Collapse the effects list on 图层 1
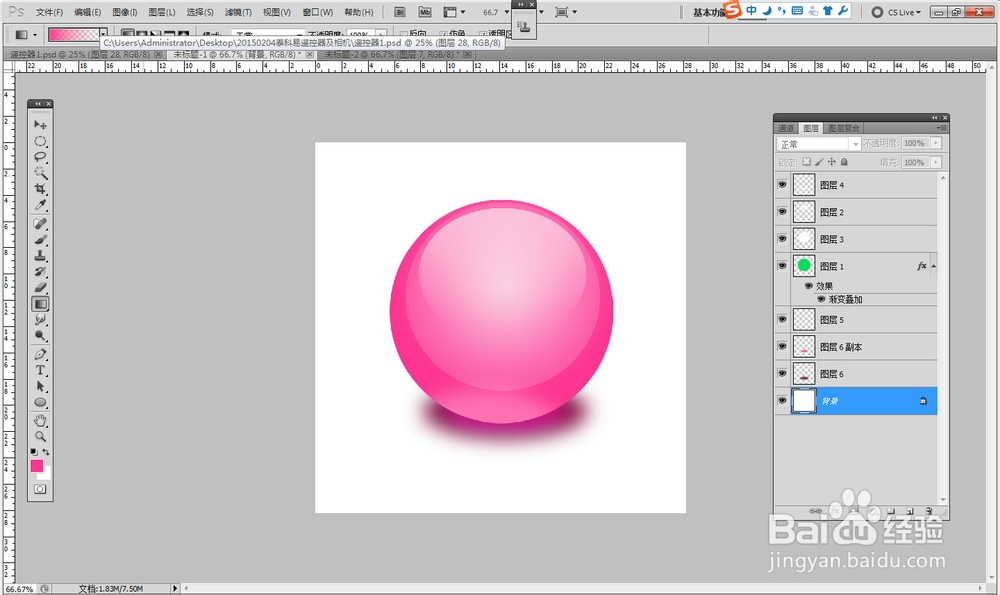The image size is (1000, 595). click(934, 267)
